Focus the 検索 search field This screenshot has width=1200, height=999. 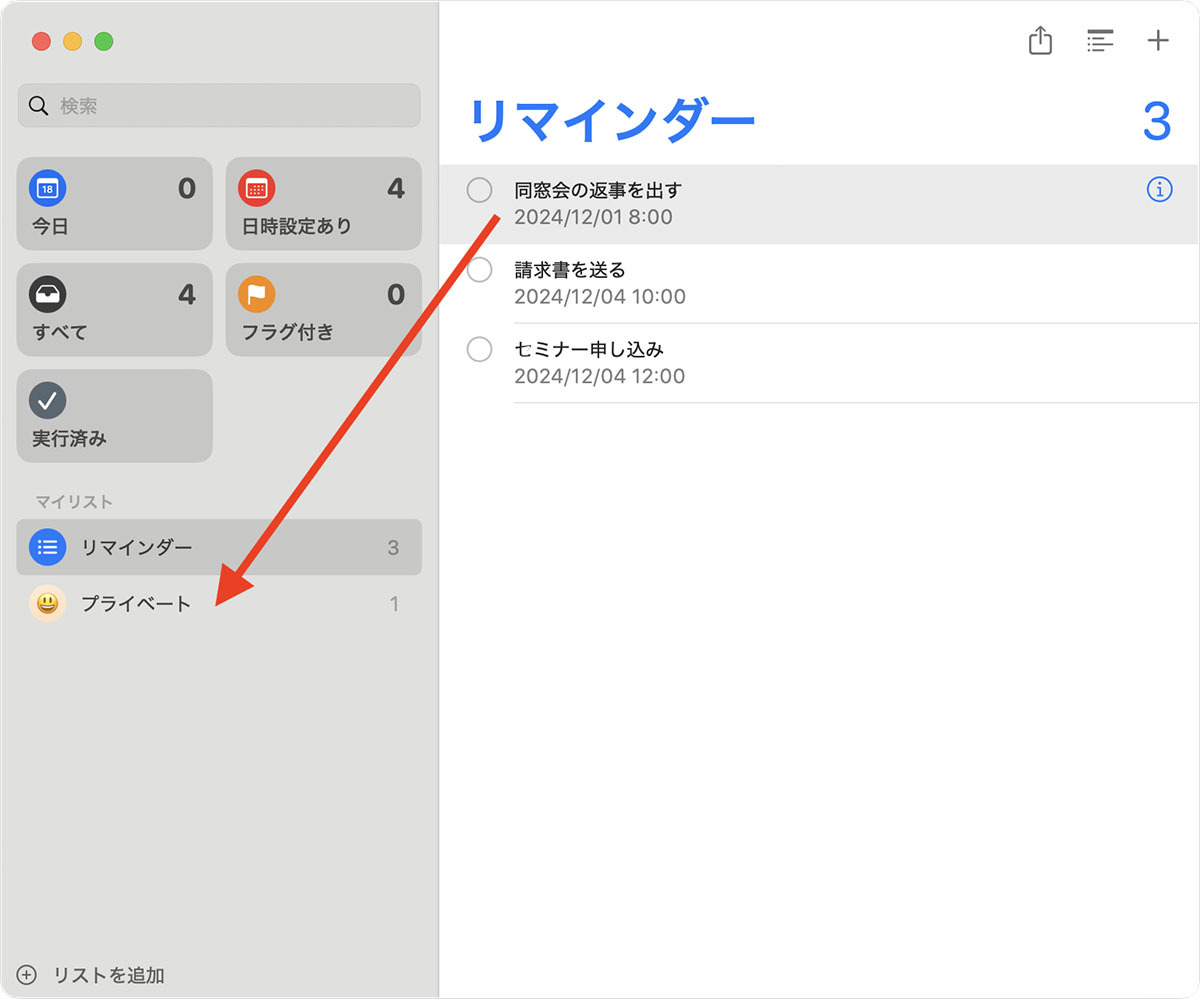coord(219,105)
